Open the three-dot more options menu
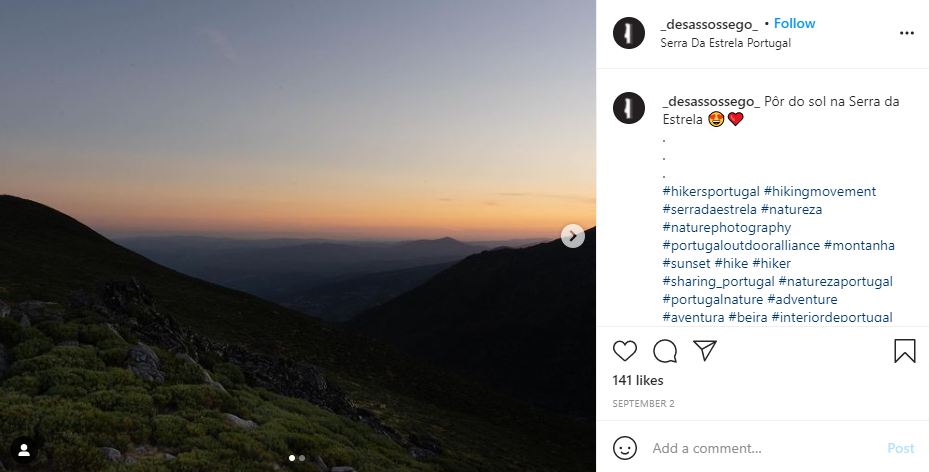Screen dimensions: 929x472 906,33
